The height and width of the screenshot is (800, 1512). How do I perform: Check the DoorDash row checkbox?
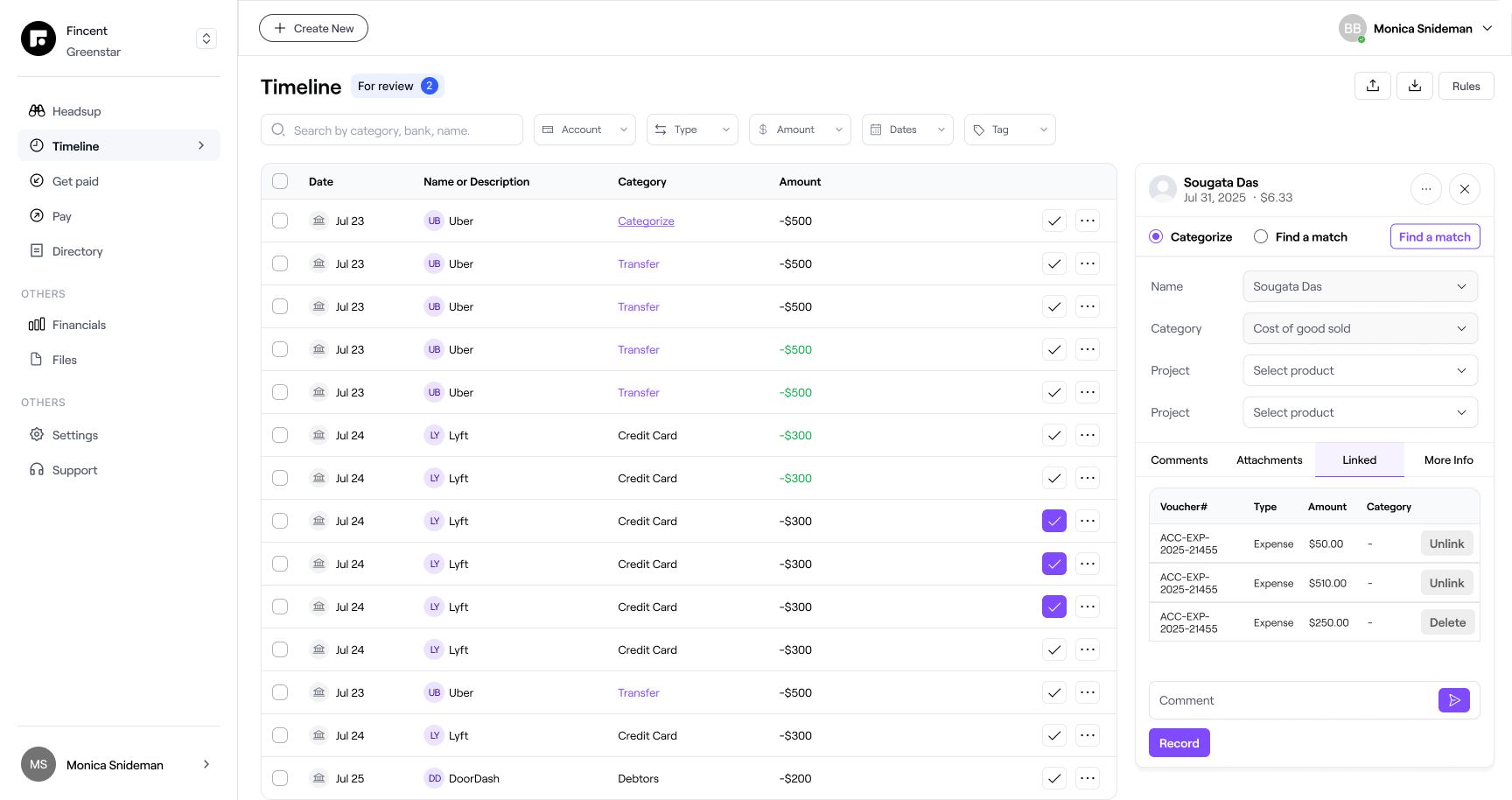[280, 778]
